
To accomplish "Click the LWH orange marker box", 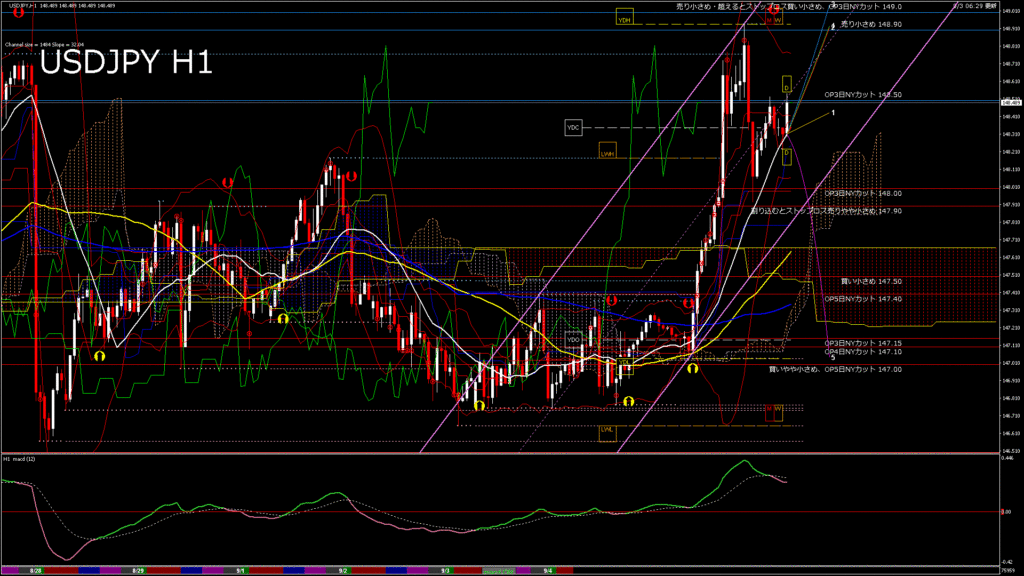I will 607,152.
